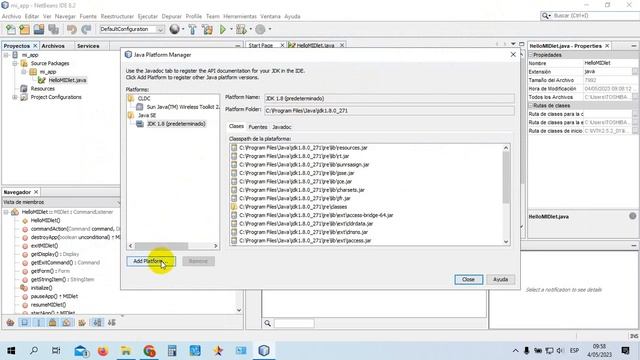640x360 pixels.
Task: Toggle Show Static Members in Navigator
Action: pyautogui.click(x=39, y=322)
